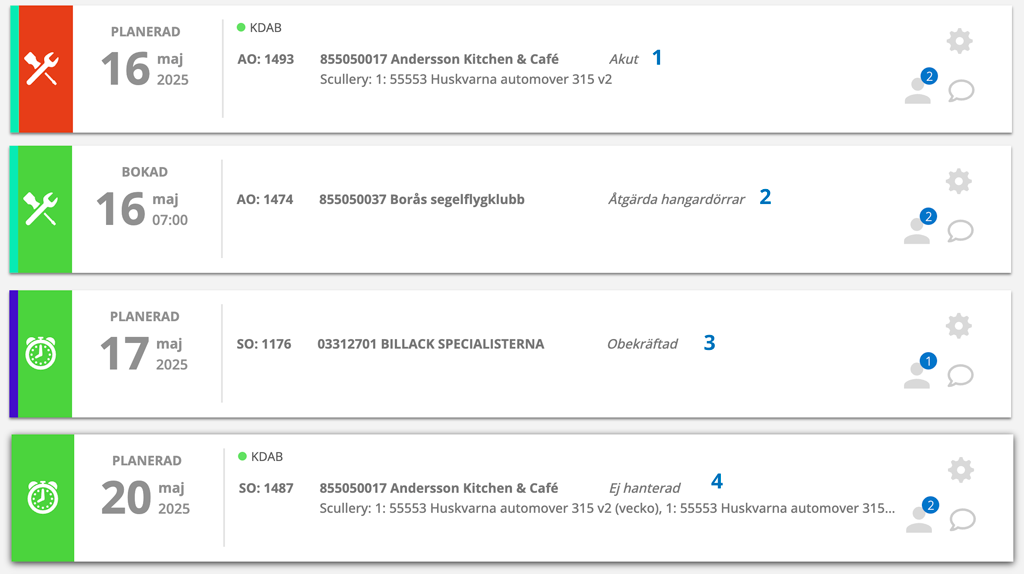Open comments bubble for order SO: 1176
The height and width of the screenshot is (574, 1024).
pos(961,375)
